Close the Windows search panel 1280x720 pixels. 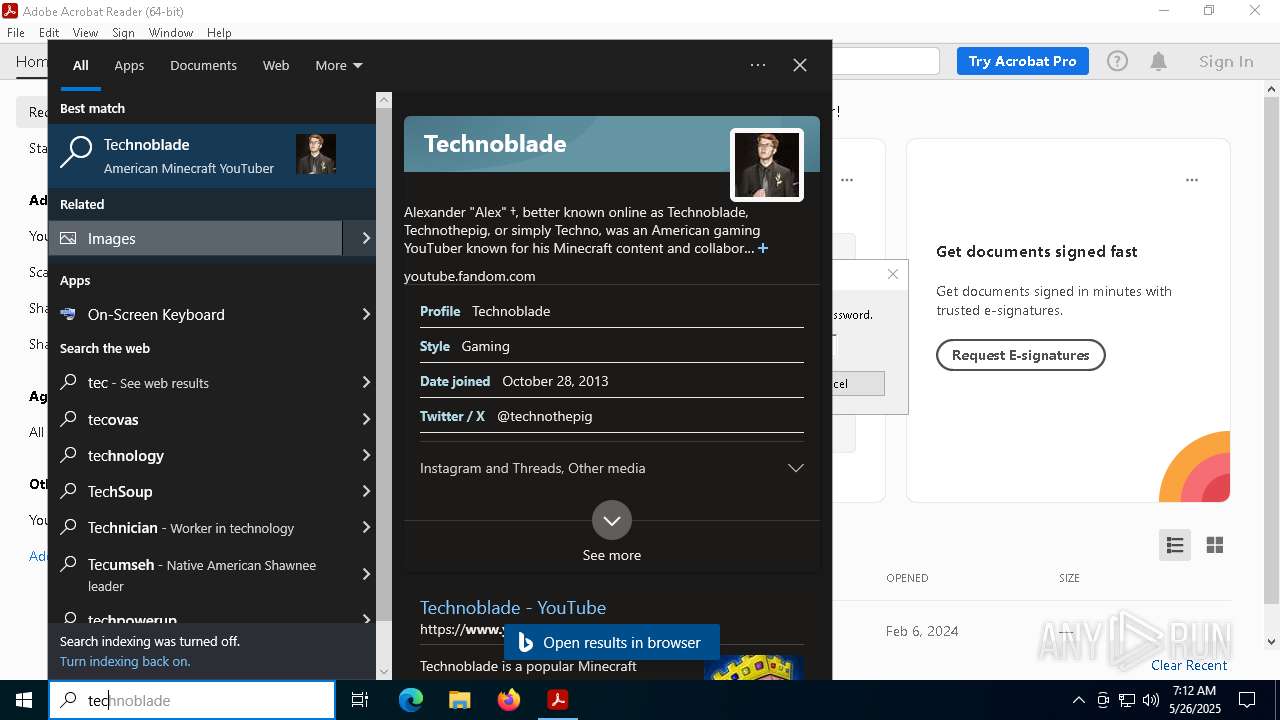tap(800, 65)
